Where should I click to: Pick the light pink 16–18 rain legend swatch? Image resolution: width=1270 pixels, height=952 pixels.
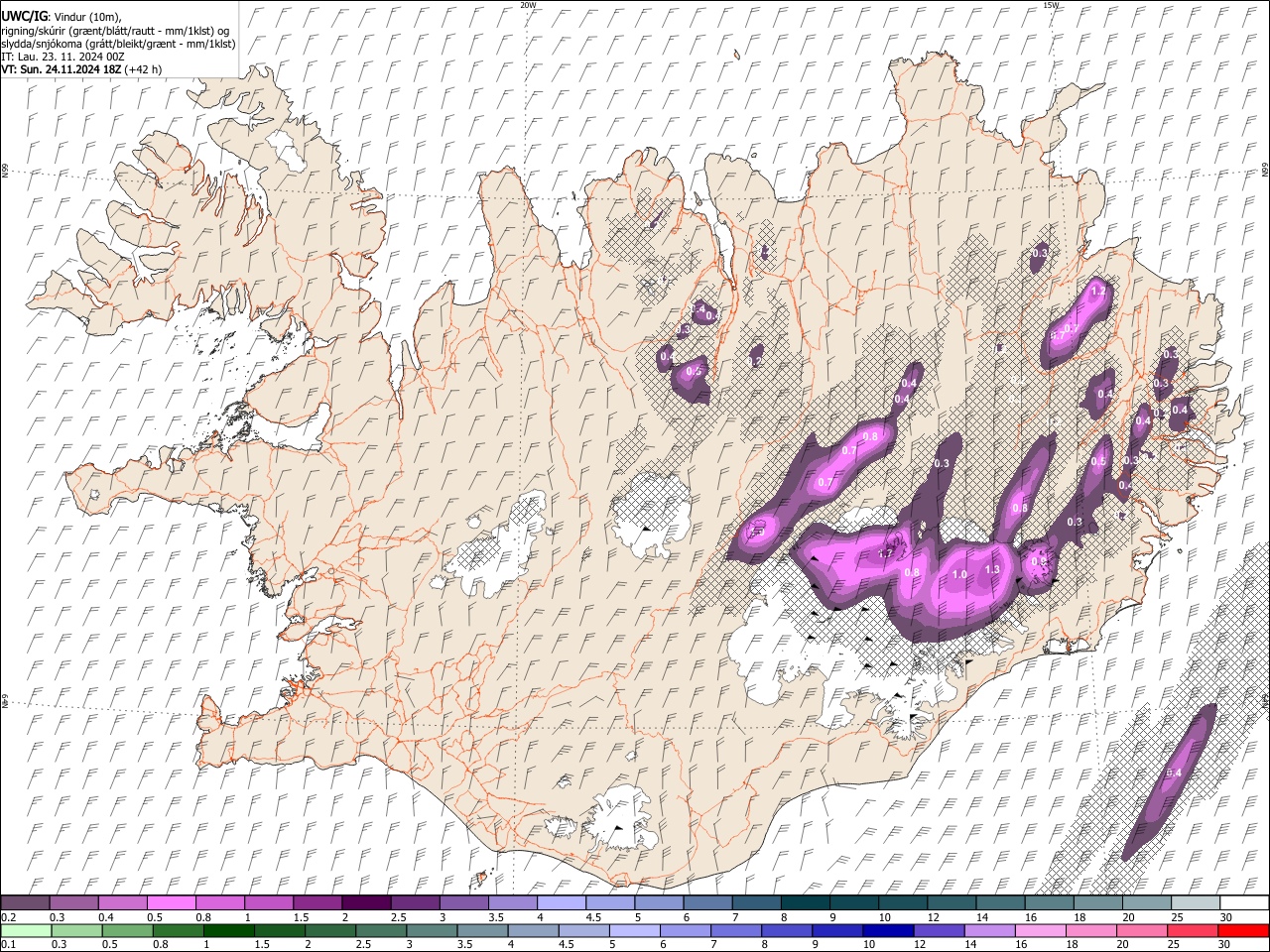(1040, 930)
